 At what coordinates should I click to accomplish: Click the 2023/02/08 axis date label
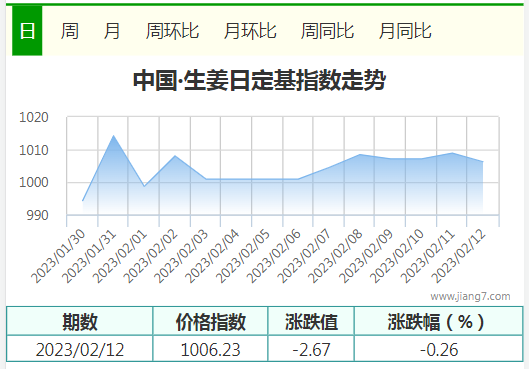coord(335,256)
